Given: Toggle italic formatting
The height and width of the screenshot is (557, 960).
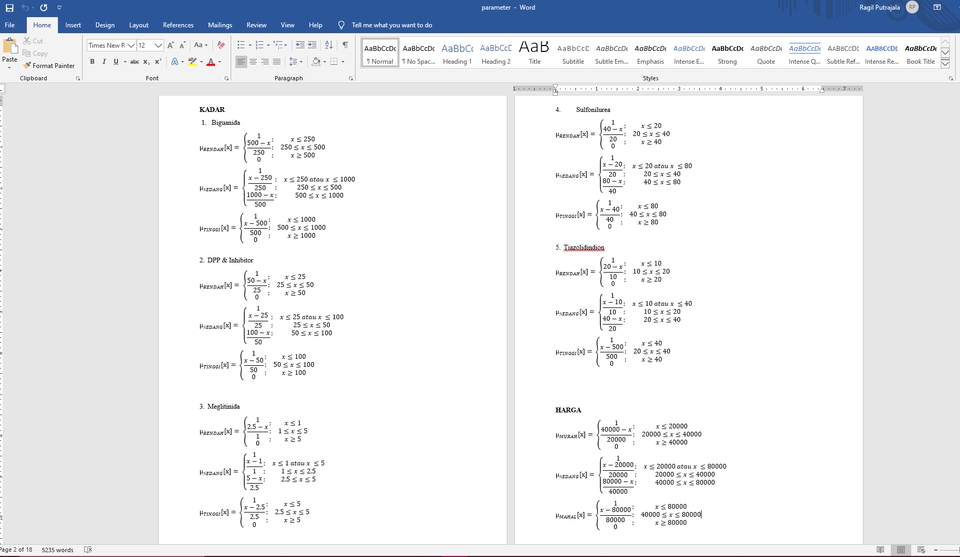Looking at the screenshot, I should tap(104, 62).
